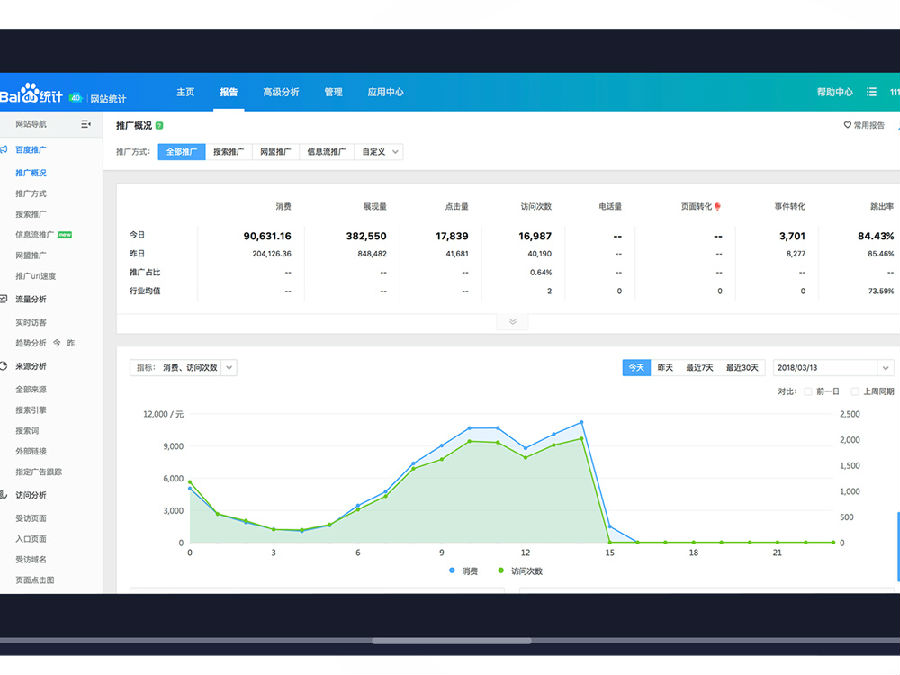Click the 2018/03/13 date picker field
Image resolution: width=900 pixels, height=675 pixels.
[833, 368]
